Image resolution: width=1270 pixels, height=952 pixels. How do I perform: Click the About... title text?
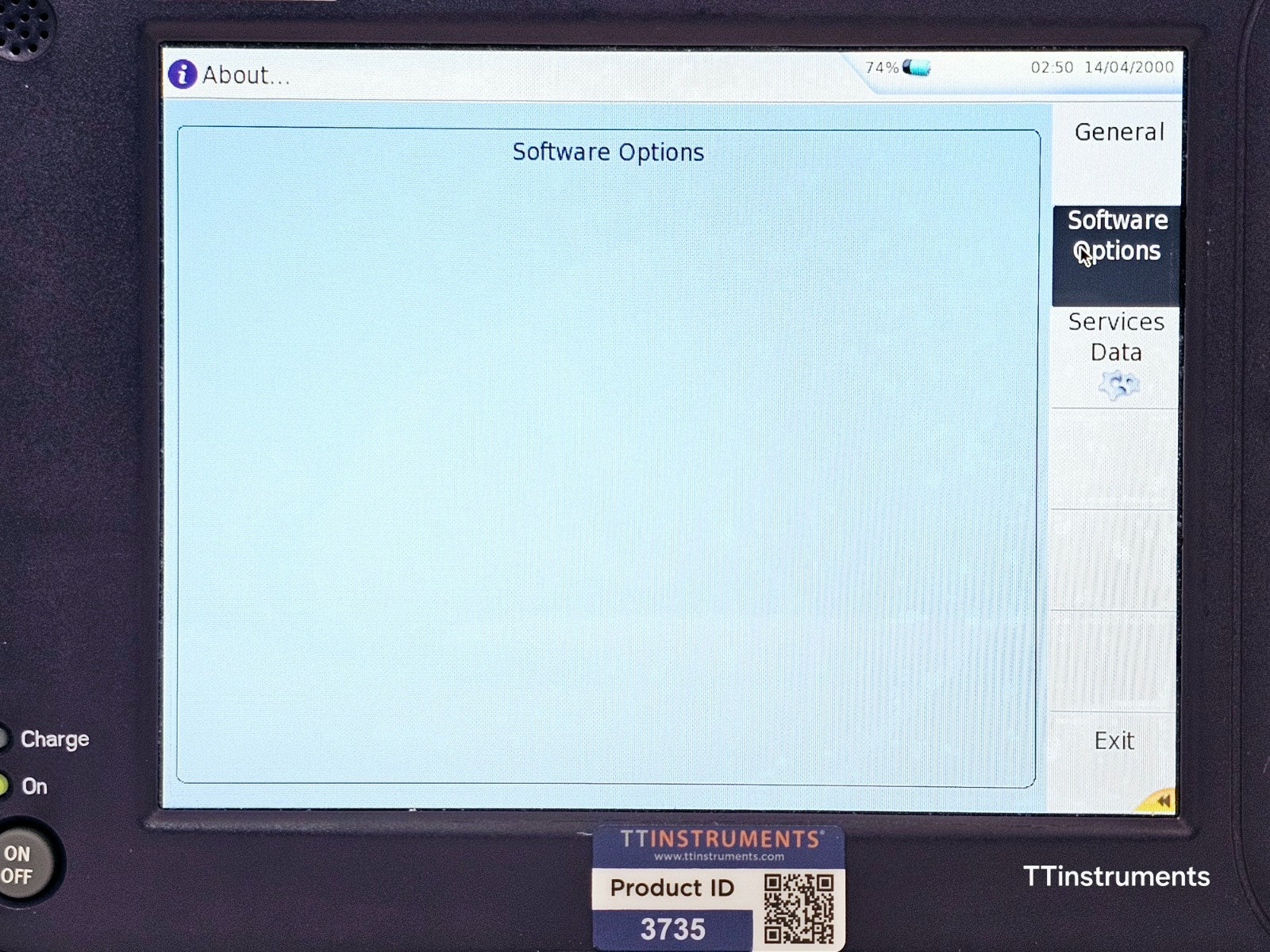click(x=245, y=75)
